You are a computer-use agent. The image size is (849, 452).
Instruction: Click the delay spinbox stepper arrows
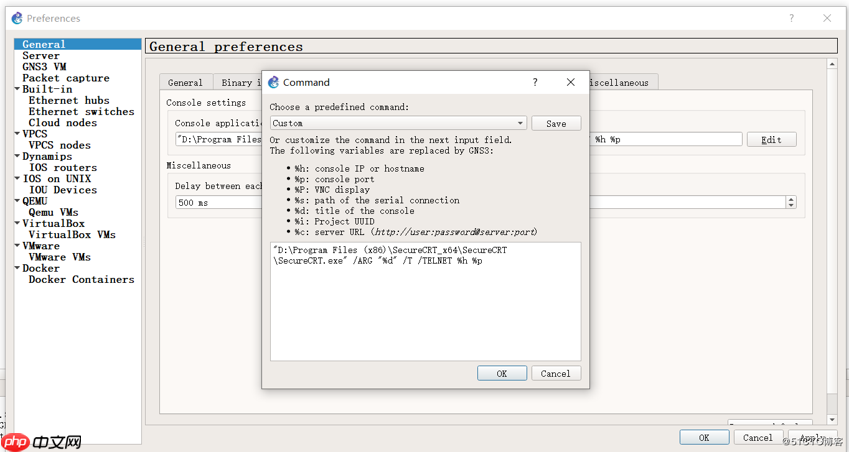tap(791, 202)
